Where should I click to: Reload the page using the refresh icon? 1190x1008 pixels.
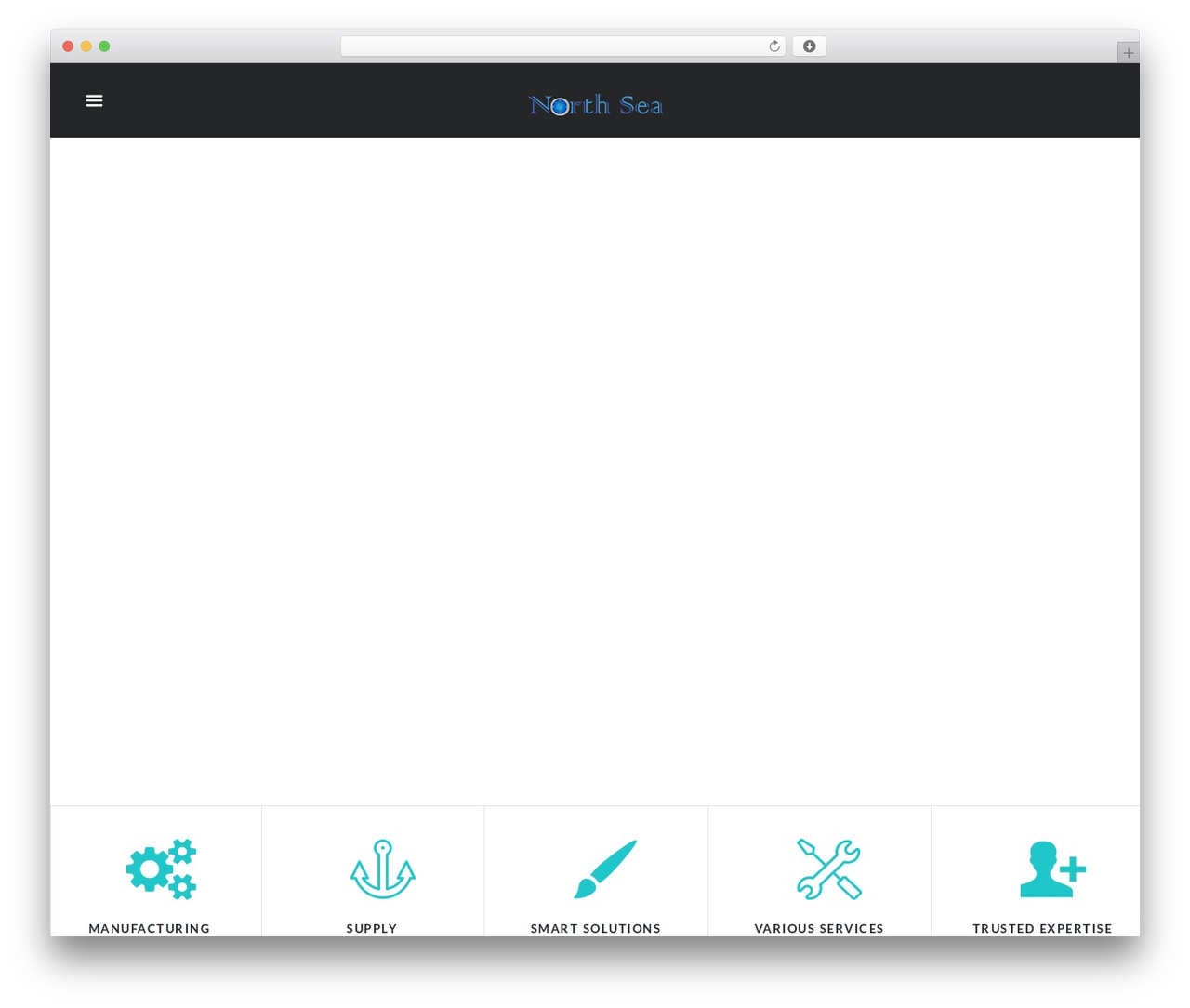tap(773, 46)
